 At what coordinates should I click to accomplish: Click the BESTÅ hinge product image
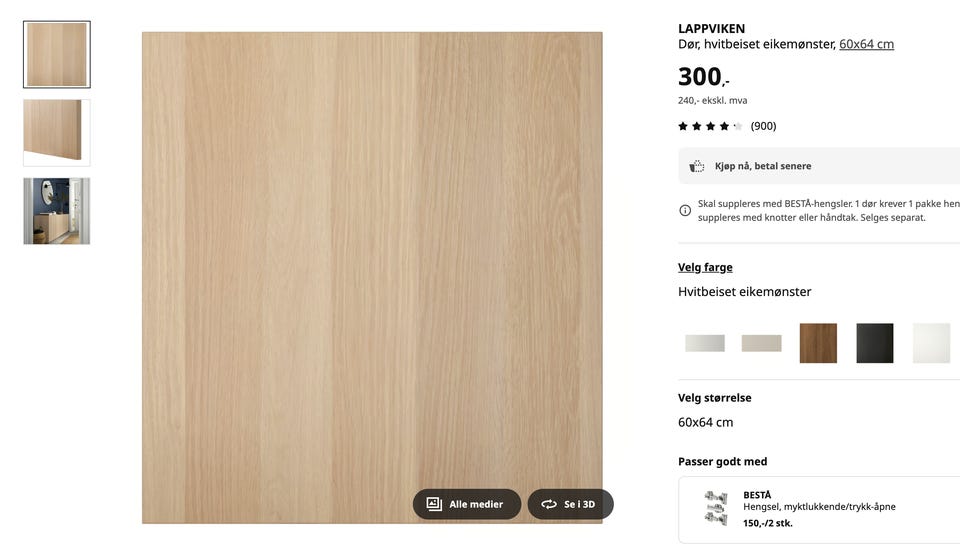click(x=716, y=508)
